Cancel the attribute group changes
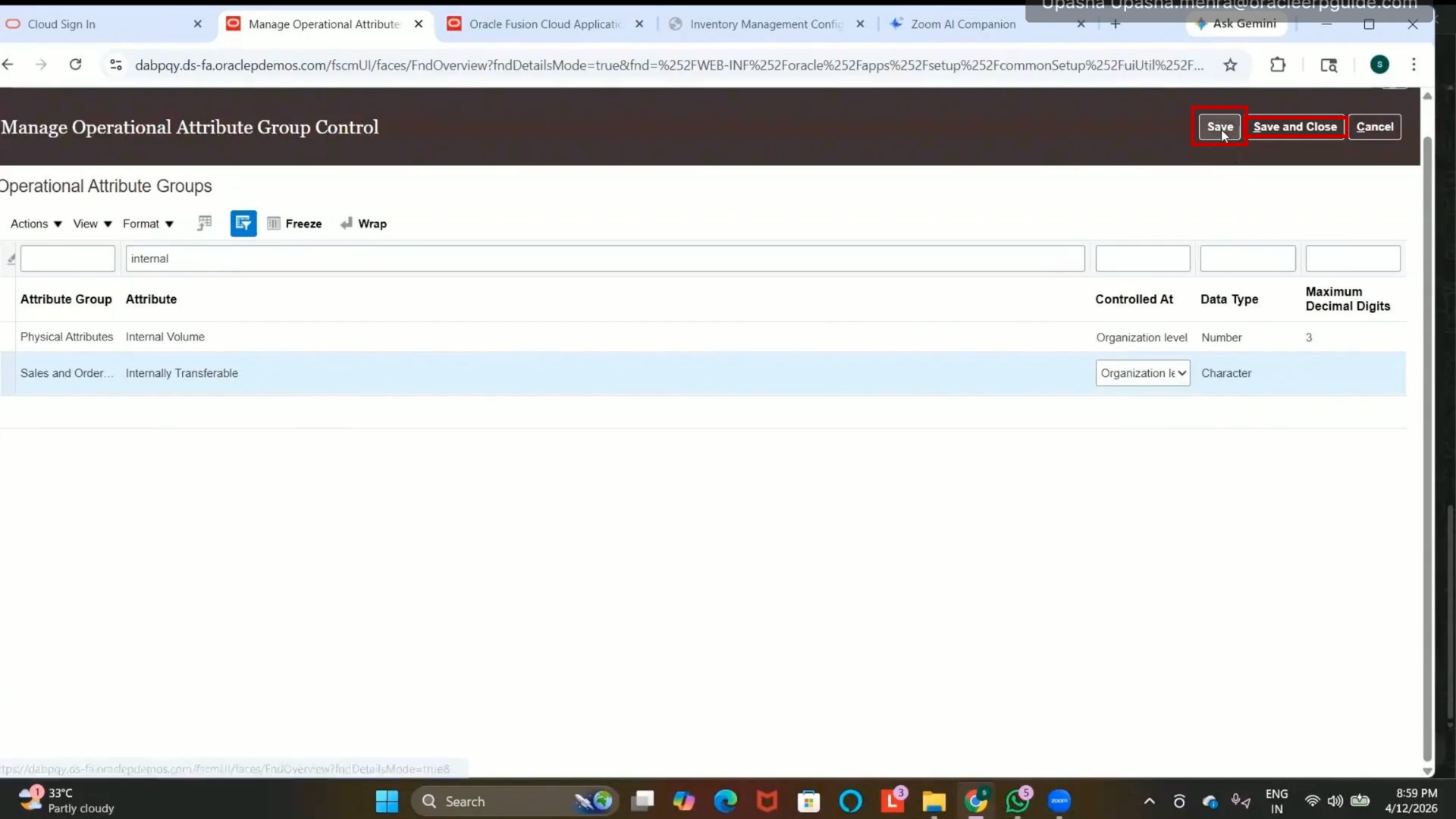The image size is (1456, 819). (x=1374, y=127)
